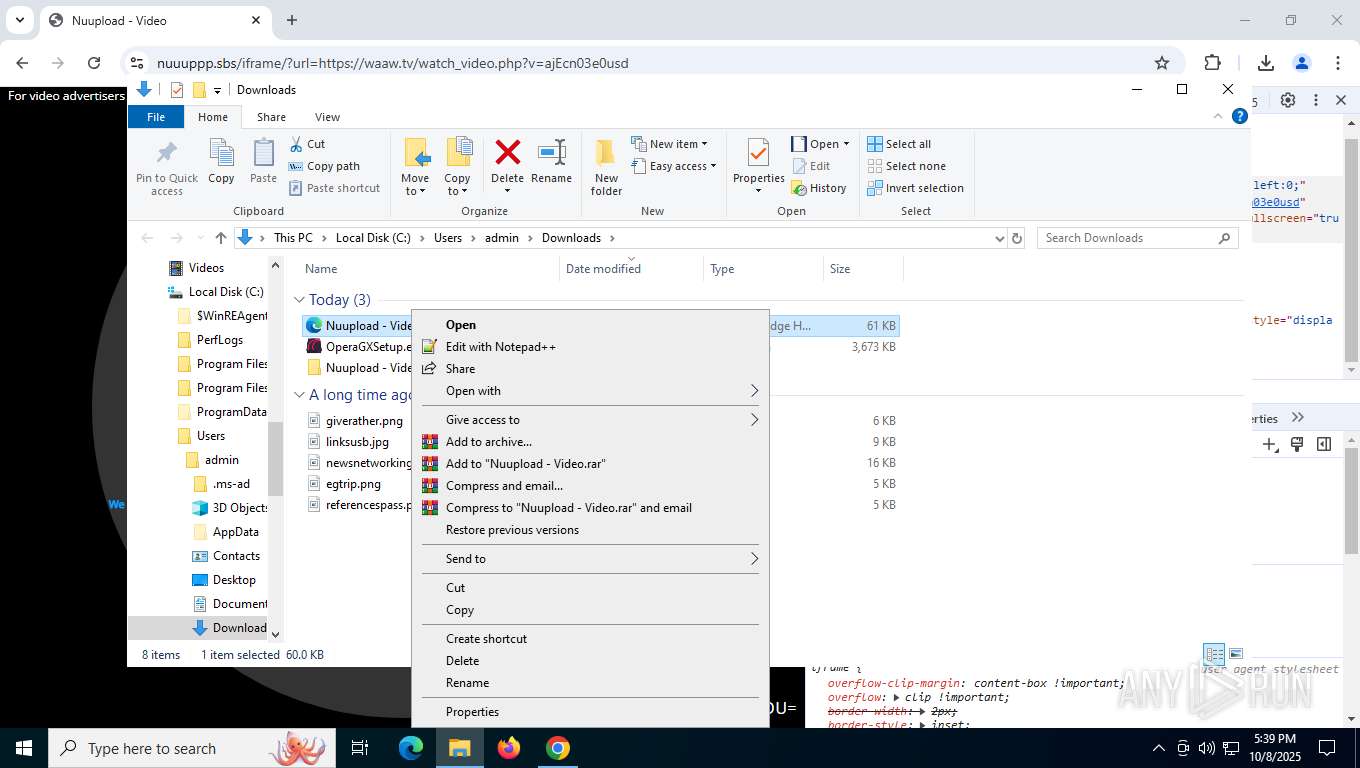Expand the Send to submenu
This screenshot has width=1360, height=768.
click(590, 559)
